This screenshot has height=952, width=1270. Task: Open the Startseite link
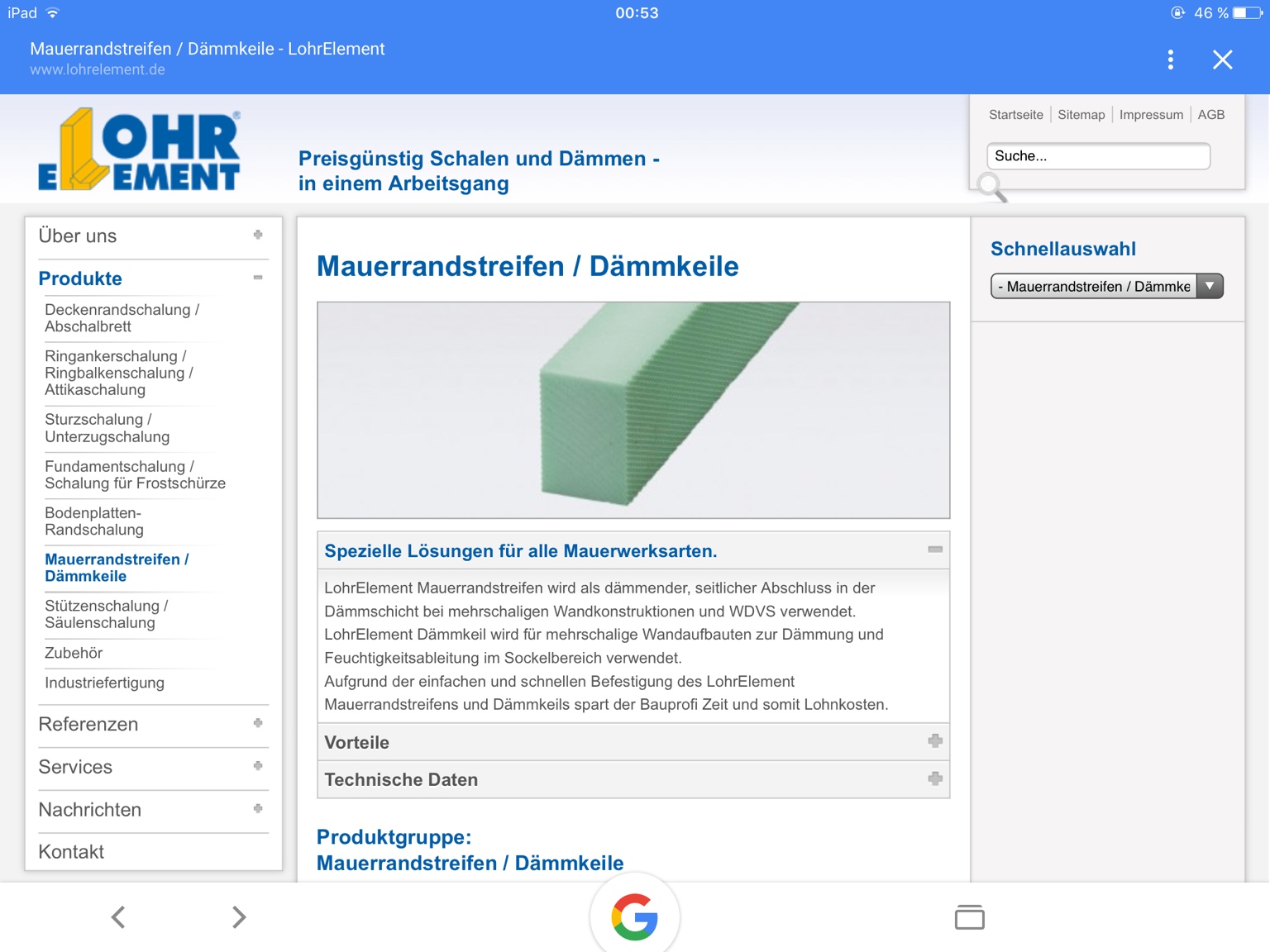pos(1016,115)
